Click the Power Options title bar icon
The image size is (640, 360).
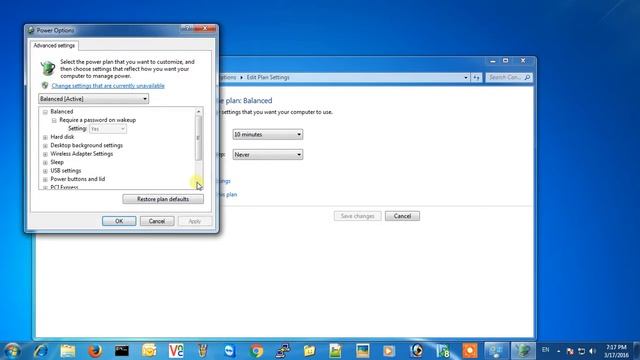(x=31, y=30)
